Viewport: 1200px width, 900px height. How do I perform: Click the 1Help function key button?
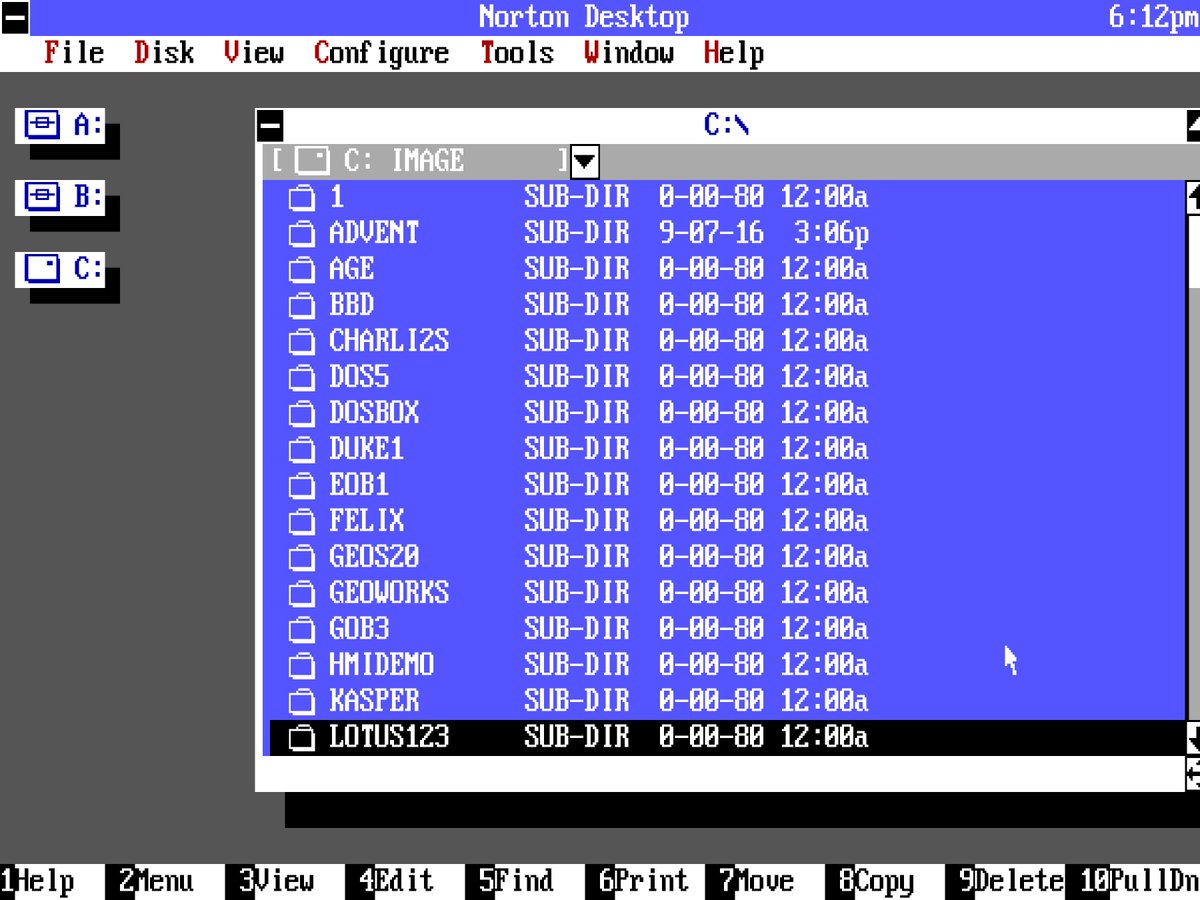(38, 881)
